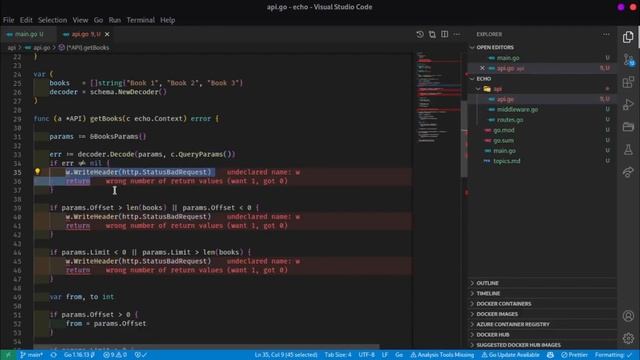Open the View menu
Viewport: 640px width, 360px height.
(x=80, y=20)
